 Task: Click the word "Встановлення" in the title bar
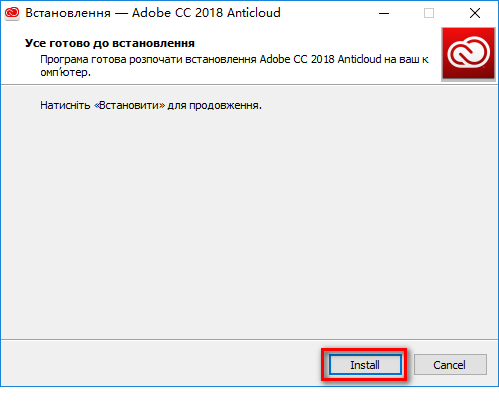tap(68, 13)
